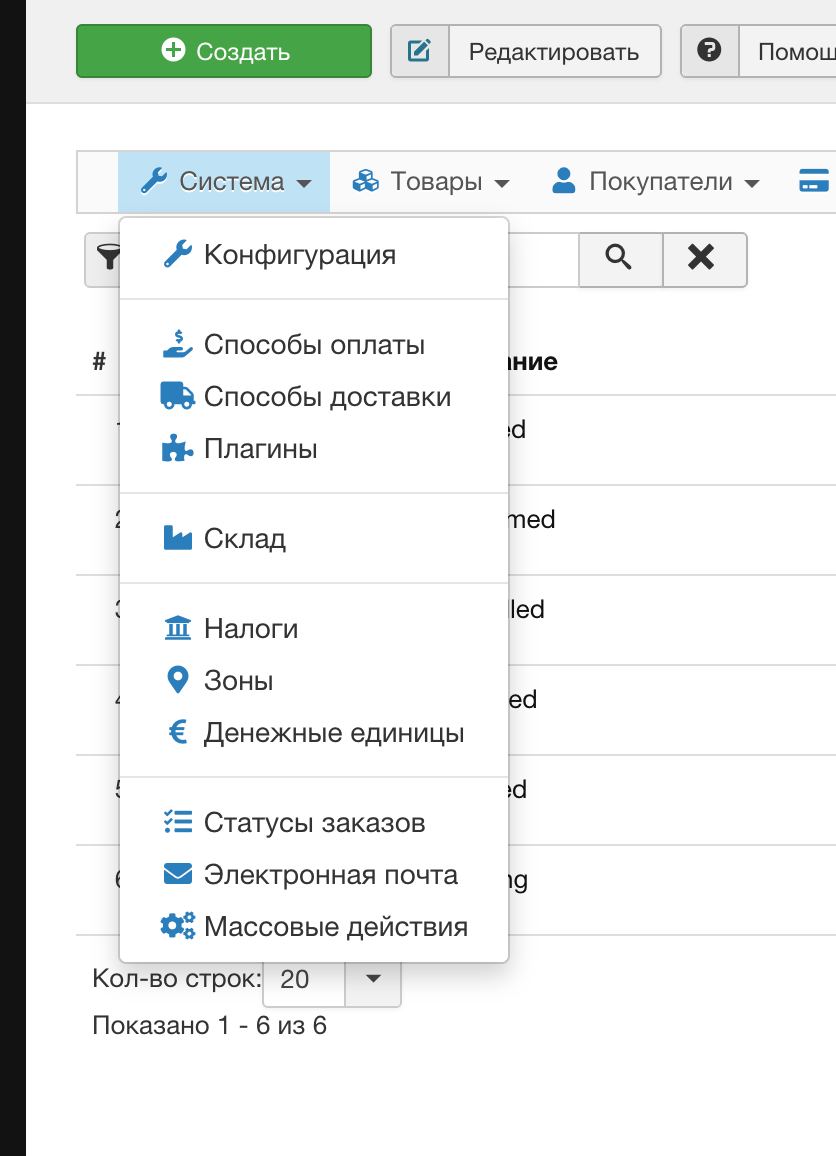836x1156 pixels.
Task: Collapse the Система dropdown menu
Action: tap(224, 182)
